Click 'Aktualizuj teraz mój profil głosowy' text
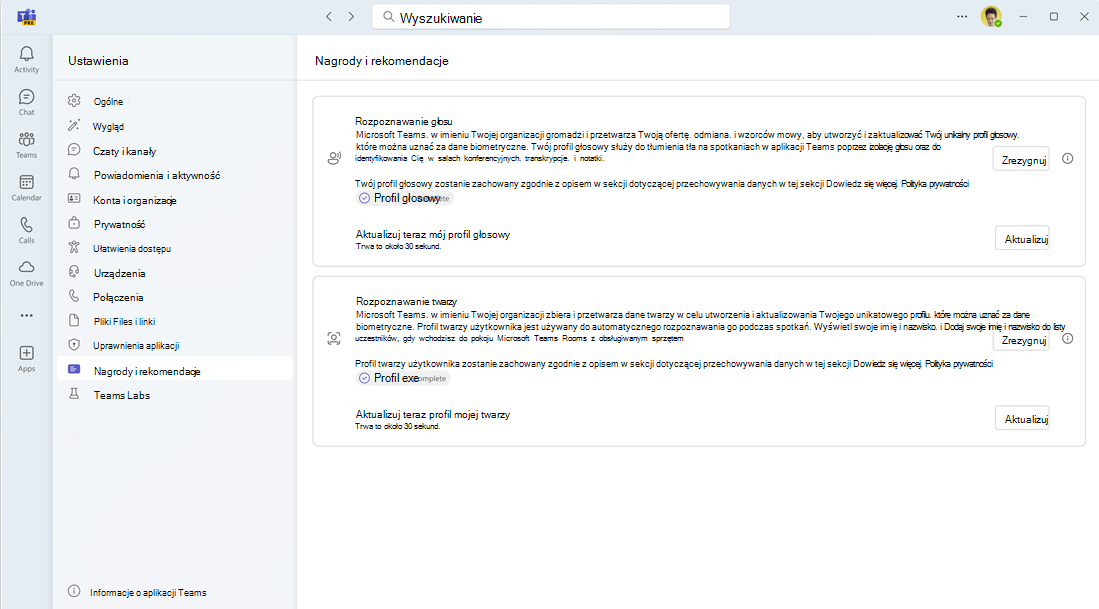1099x609 pixels. click(x=432, y=235)
